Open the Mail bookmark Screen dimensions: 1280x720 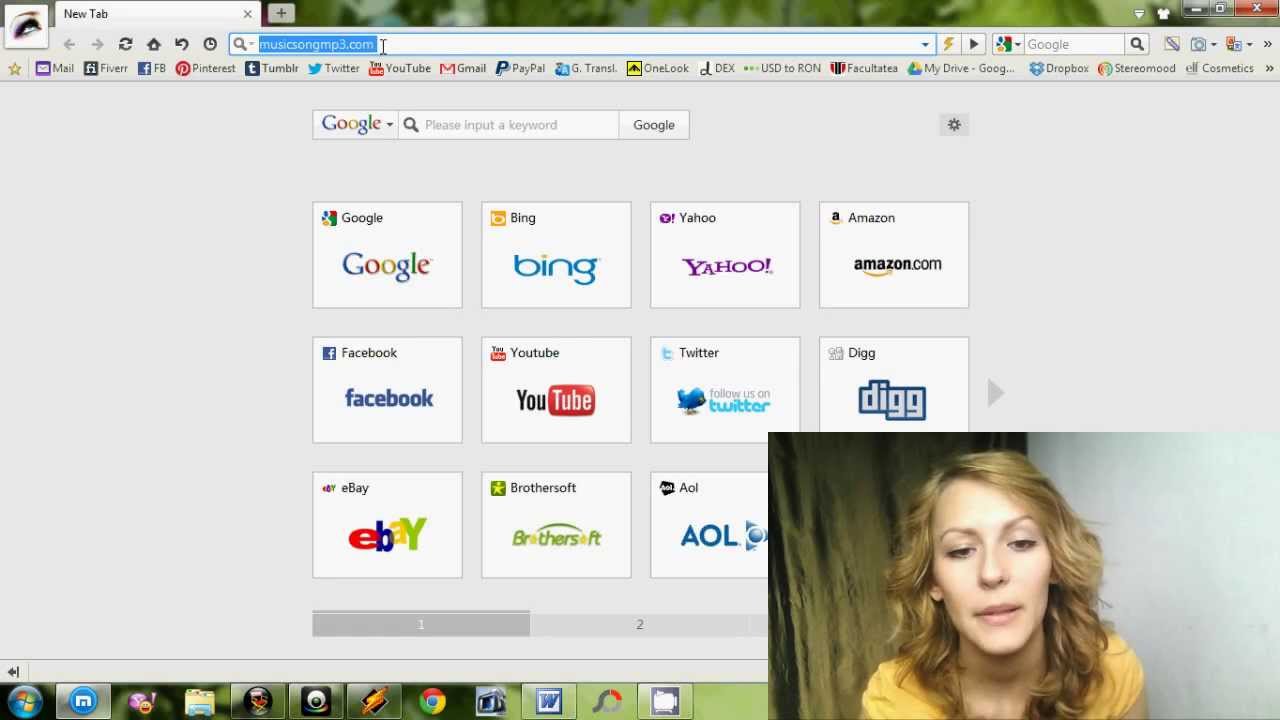pos(54,68)
